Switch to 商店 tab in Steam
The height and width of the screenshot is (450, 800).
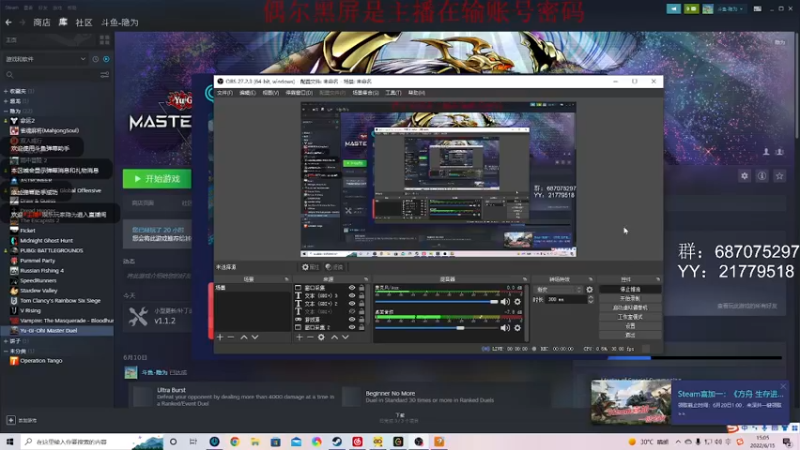tap(42, 22)
